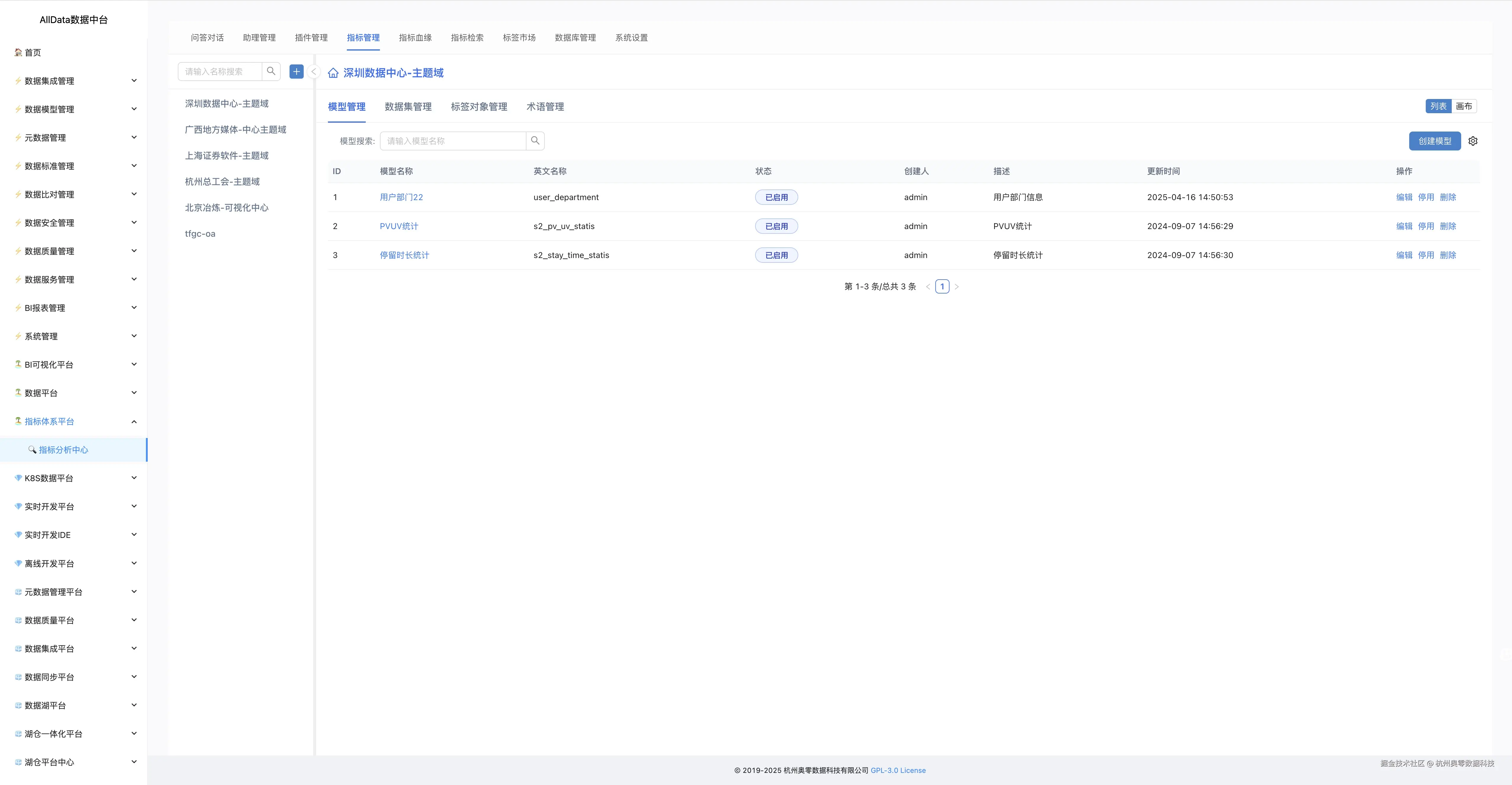1512x785 pixels.
Task: Open the 用户部门22 model link
Action: pyautogui.click(x=401, y=197)
